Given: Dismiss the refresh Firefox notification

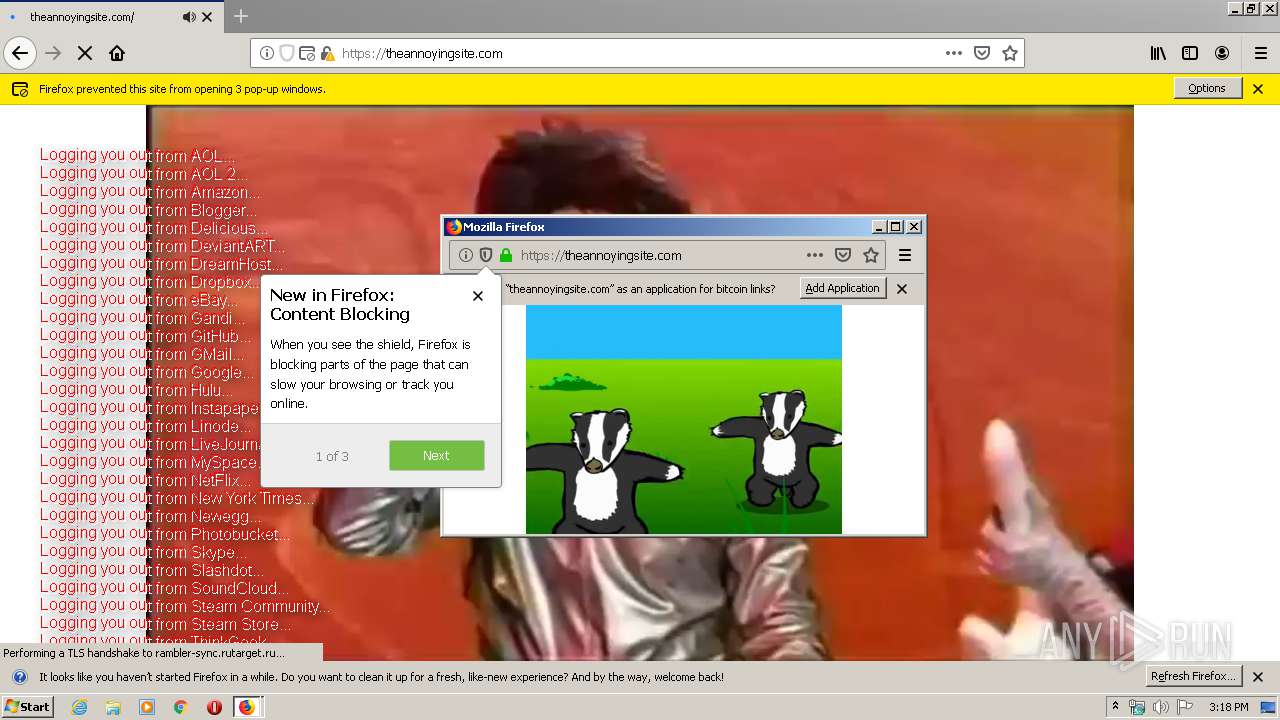Looking at the screenshot, I should (x=1258, y=677).
